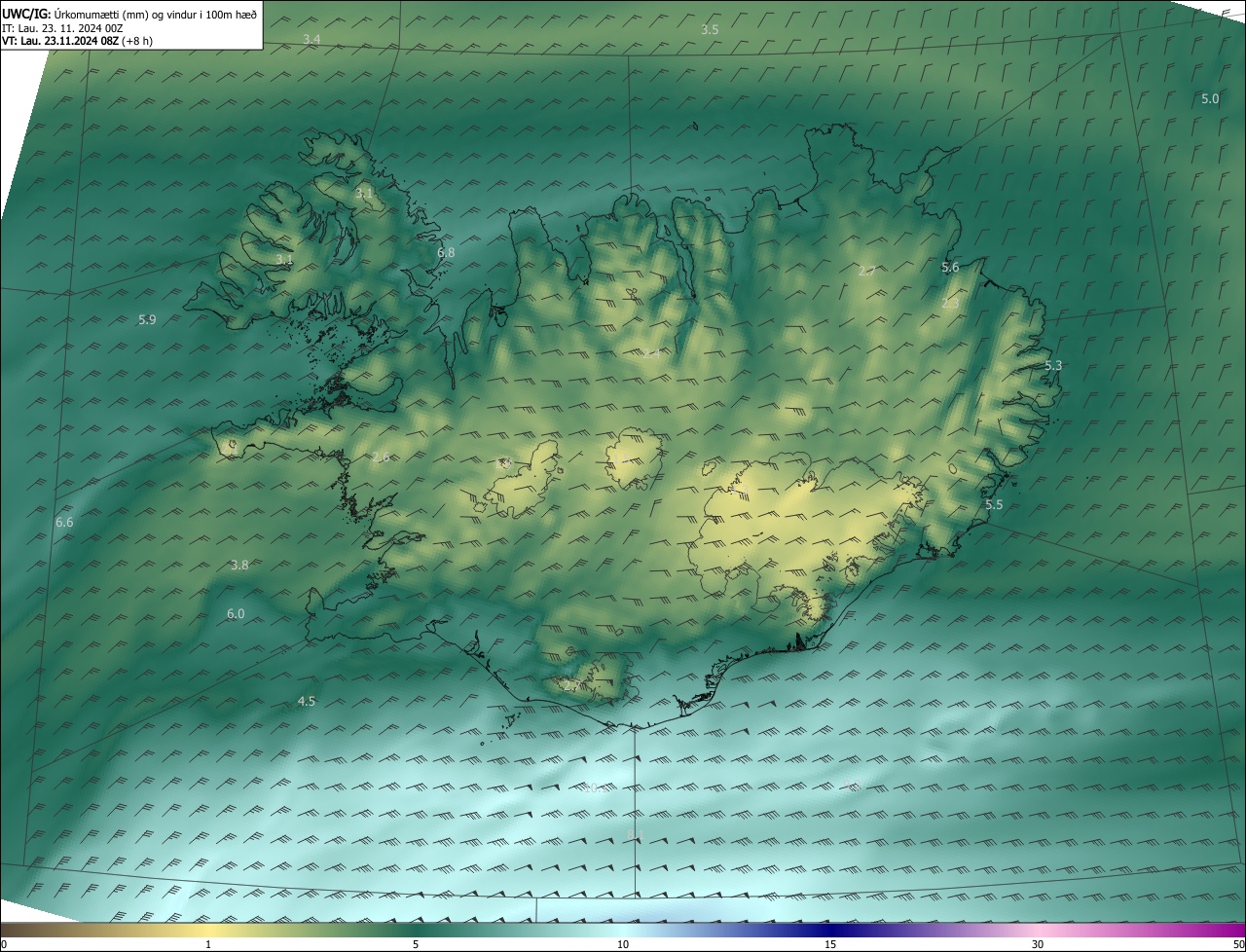The image size is (1246, 952).
Task: Click the color scale tick label 30
Action: coord(1038,945)
